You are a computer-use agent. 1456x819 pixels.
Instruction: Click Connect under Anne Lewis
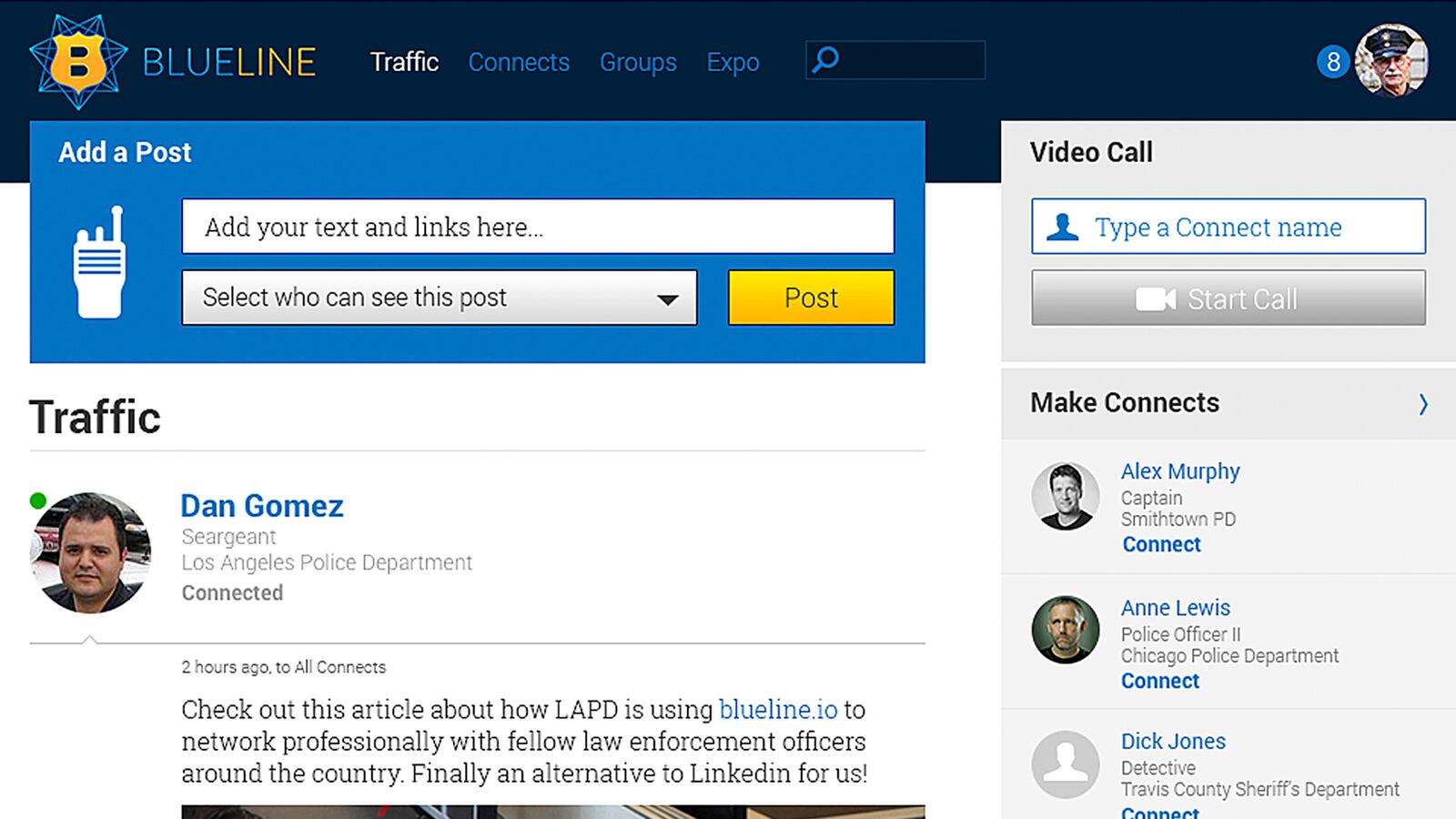coord(1159,681)
